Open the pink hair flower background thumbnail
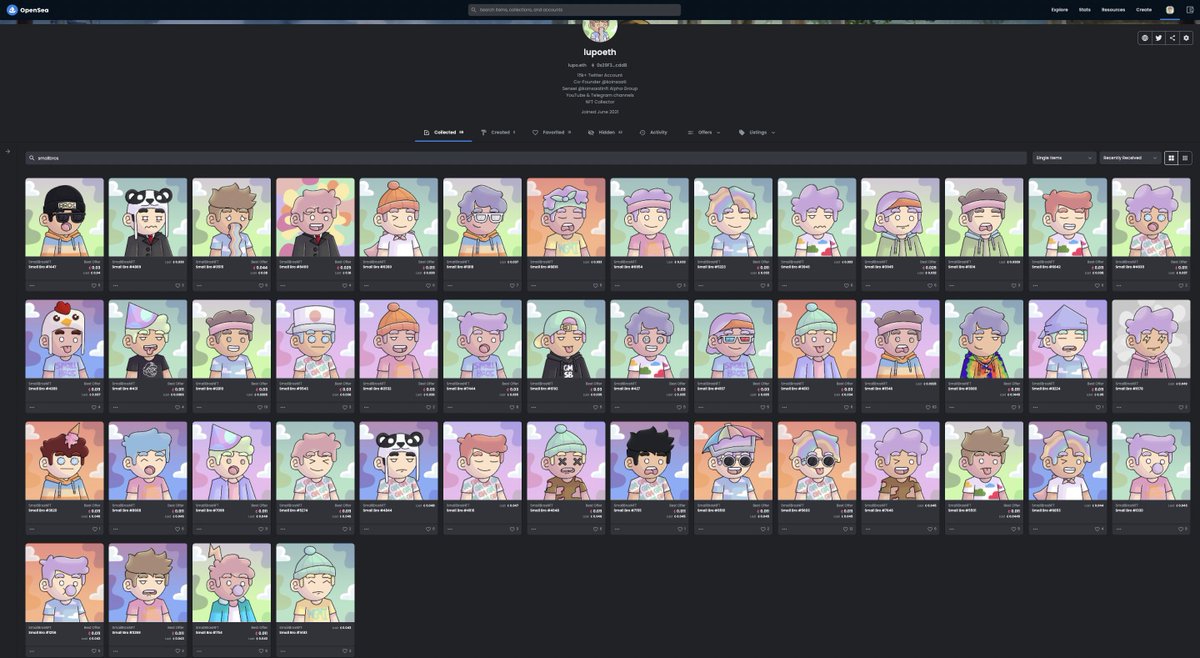Image resolution: width=1200 pixels, height=658 pixels. (315, 217)
